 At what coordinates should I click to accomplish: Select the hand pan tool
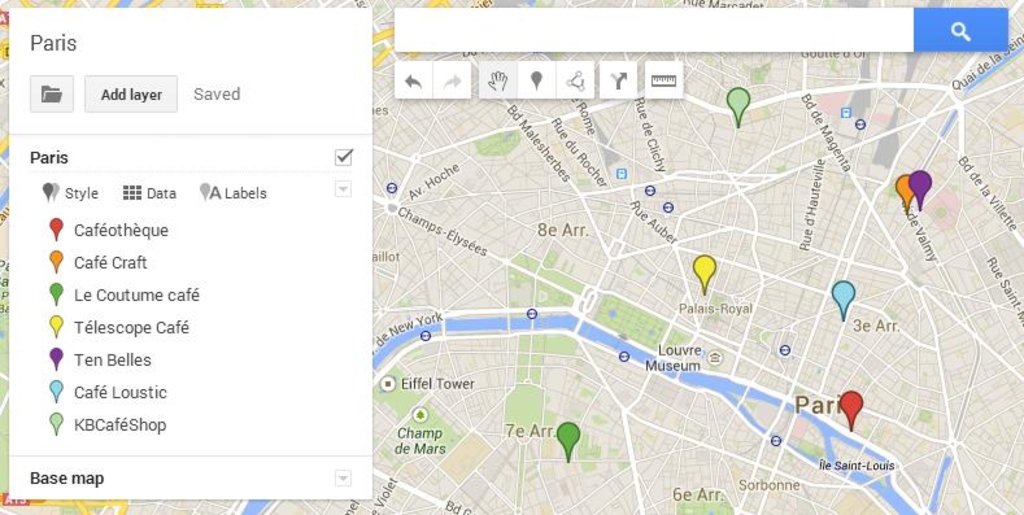click(498, 80)
